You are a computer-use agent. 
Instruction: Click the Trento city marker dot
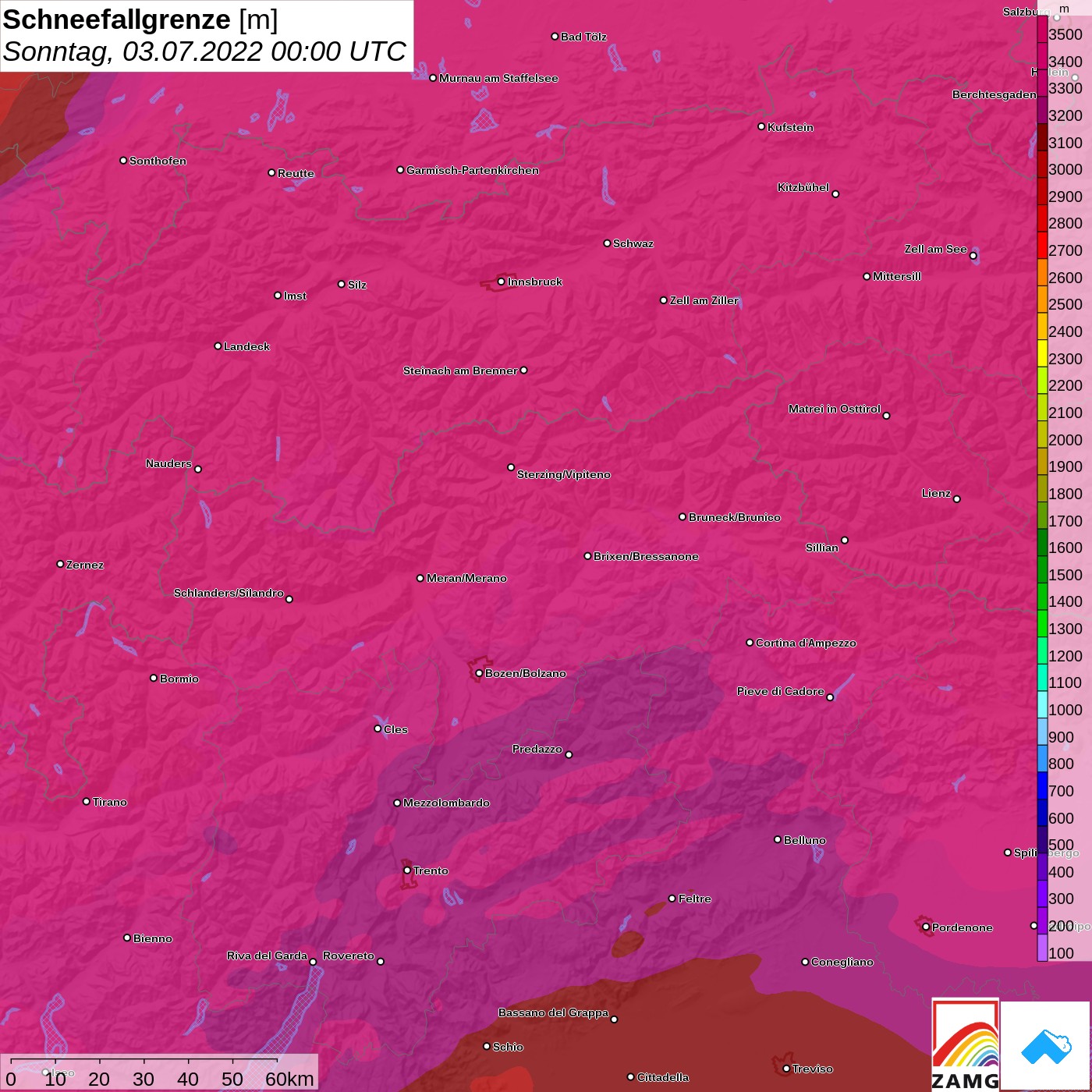(x=407, y=870)
